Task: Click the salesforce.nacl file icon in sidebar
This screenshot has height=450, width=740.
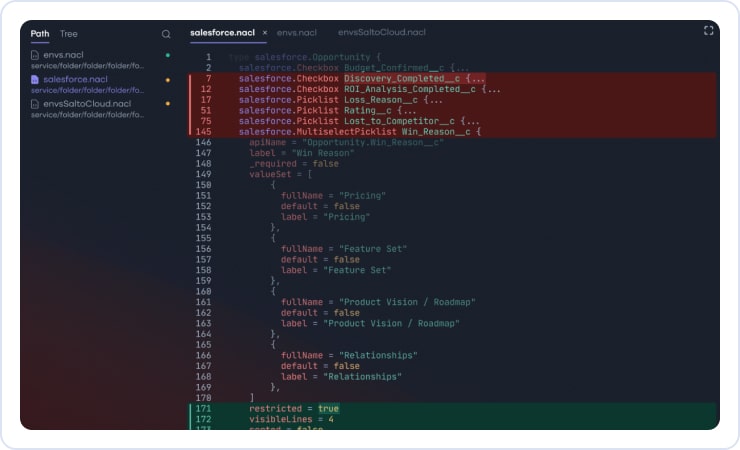Action: point(34,79)
